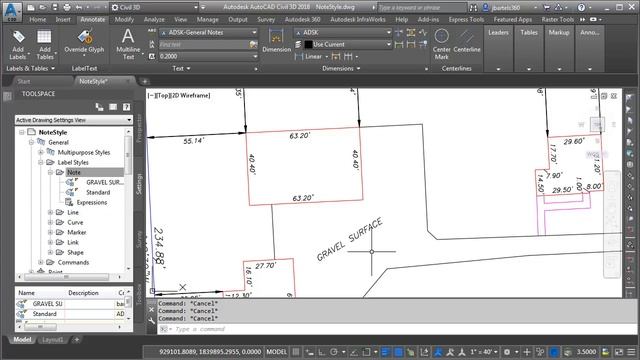
Task: Toggle polar tracking in status bar
Action: 334,352
